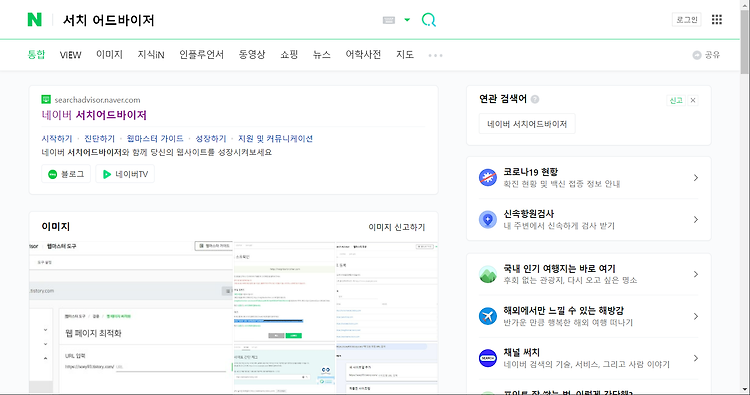
Task: Open the apps grid menu icon
Action: [x=717, y=20]
